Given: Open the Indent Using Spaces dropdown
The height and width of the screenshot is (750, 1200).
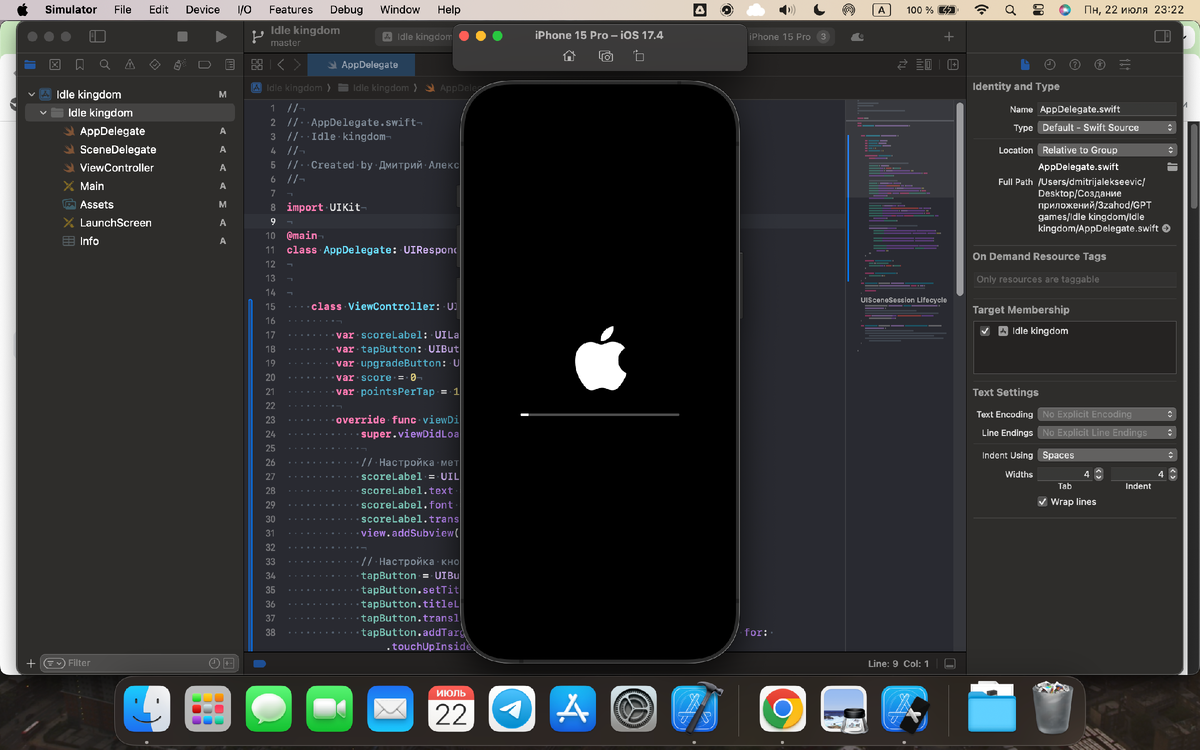Looking at the screenshot, I should pyautogui.click(x=1107, y=455).
